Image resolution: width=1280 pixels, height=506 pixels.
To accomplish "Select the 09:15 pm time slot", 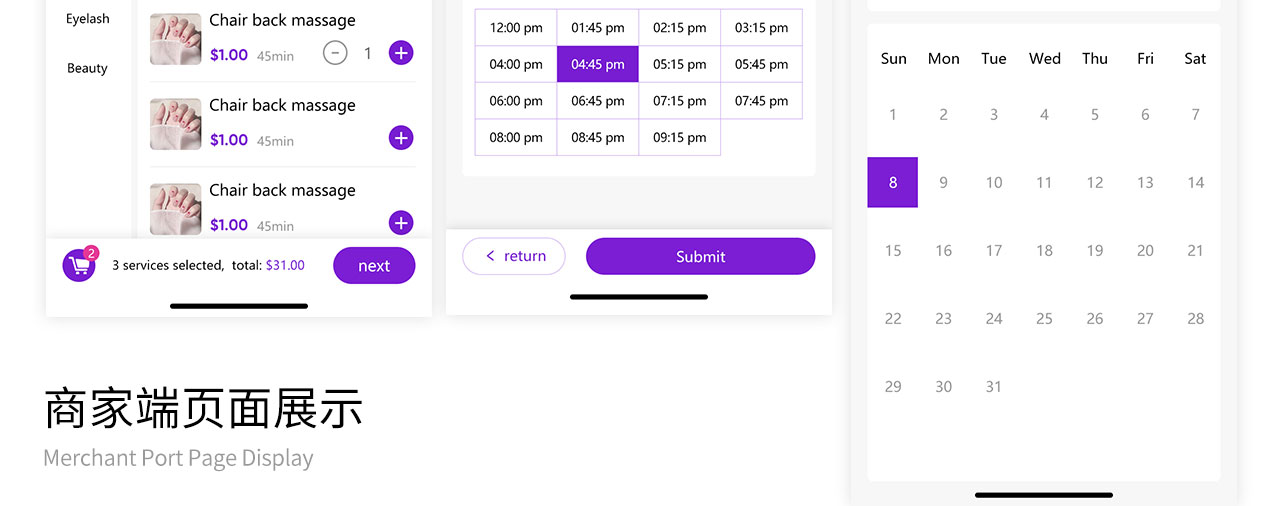I will (680, 137).
